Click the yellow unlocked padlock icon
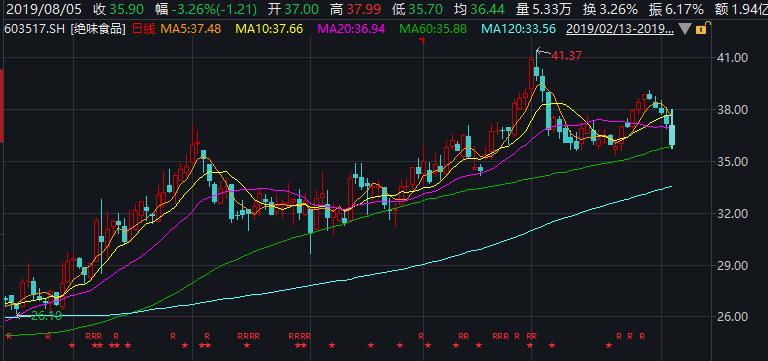768x361 pixels. coord(700,29)
